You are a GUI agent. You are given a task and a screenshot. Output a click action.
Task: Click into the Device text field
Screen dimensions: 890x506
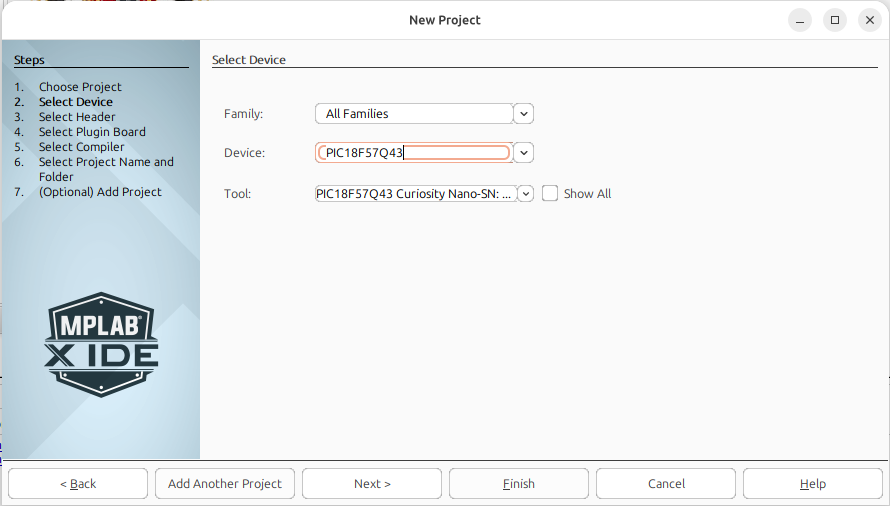tap(414, 153)
